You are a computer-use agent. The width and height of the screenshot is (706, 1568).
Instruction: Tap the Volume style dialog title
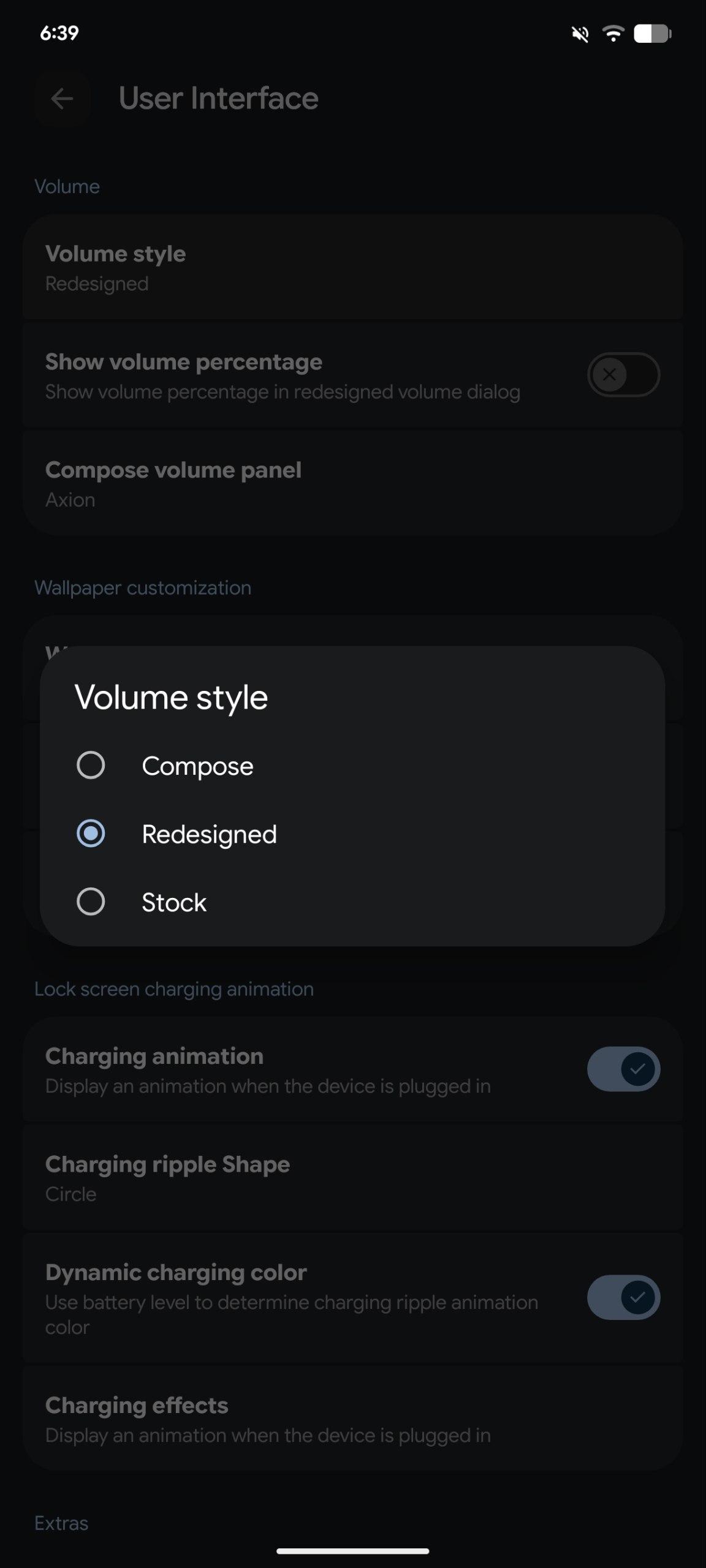172,698
